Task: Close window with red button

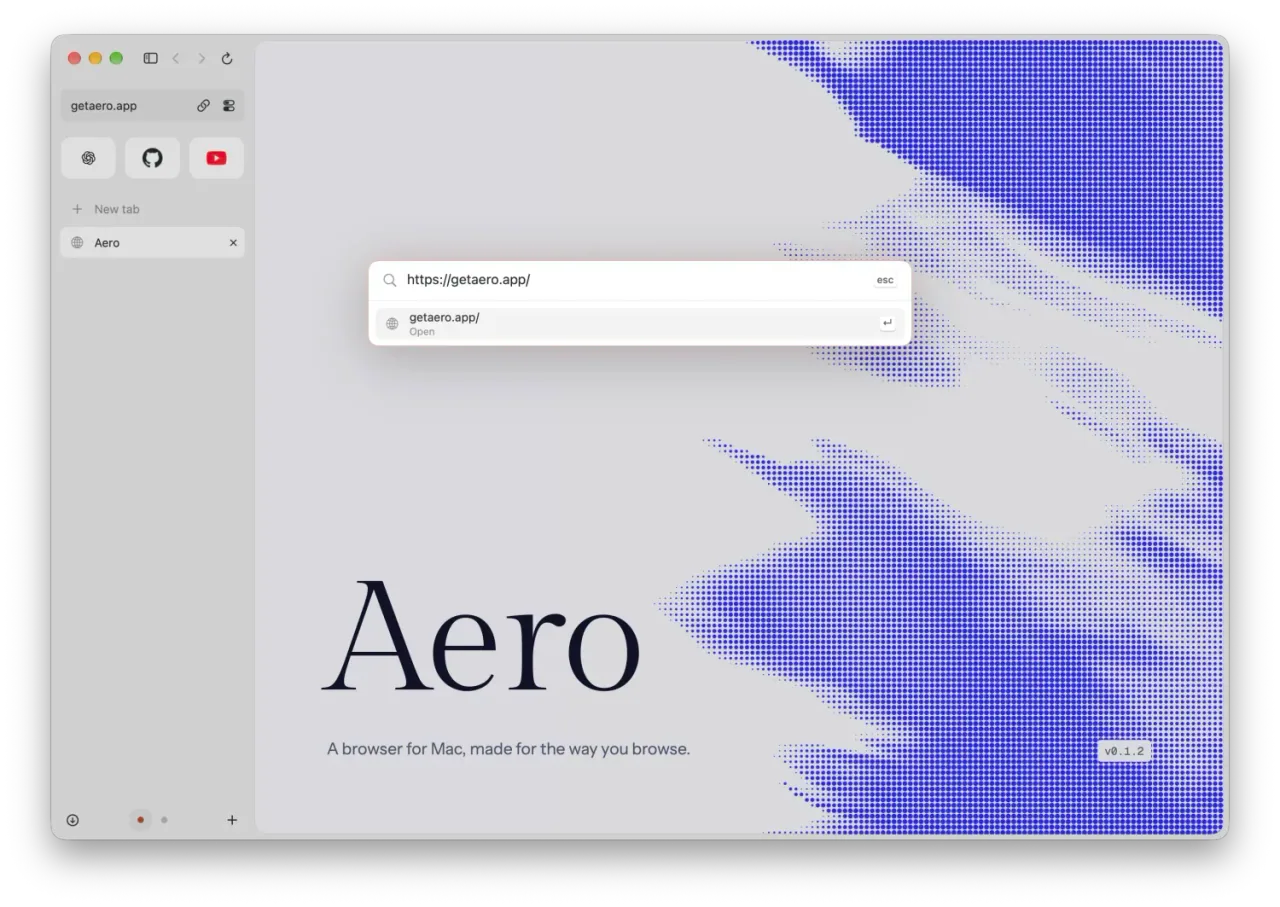Action: (74, 58)
